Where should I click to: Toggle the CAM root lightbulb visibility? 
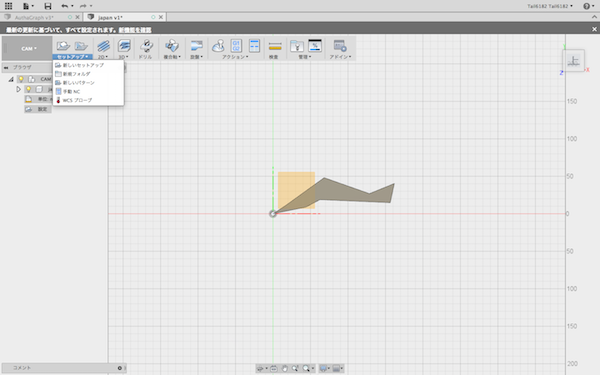click(x=21, y=79)
